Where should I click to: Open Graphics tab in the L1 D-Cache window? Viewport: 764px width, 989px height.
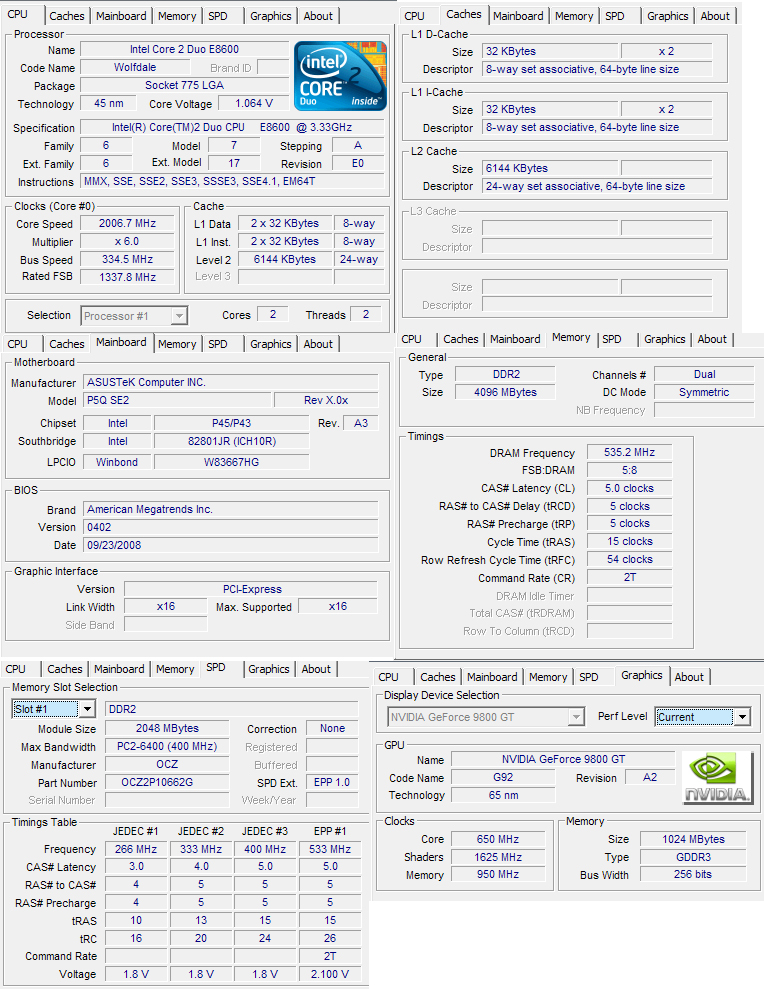pyautogui.click(x=667, y=16)
